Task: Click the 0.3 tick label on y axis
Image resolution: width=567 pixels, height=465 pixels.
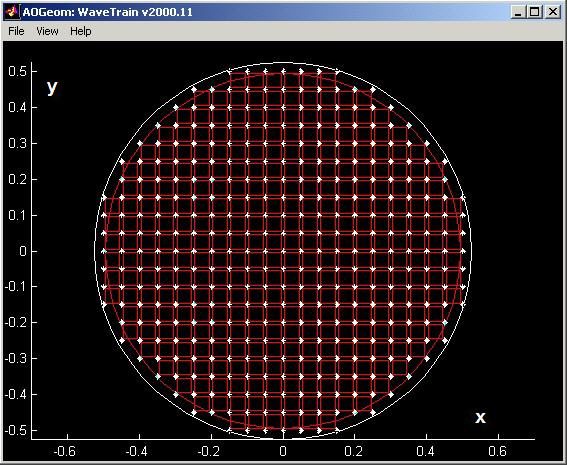Action: (x=17, y=143)
